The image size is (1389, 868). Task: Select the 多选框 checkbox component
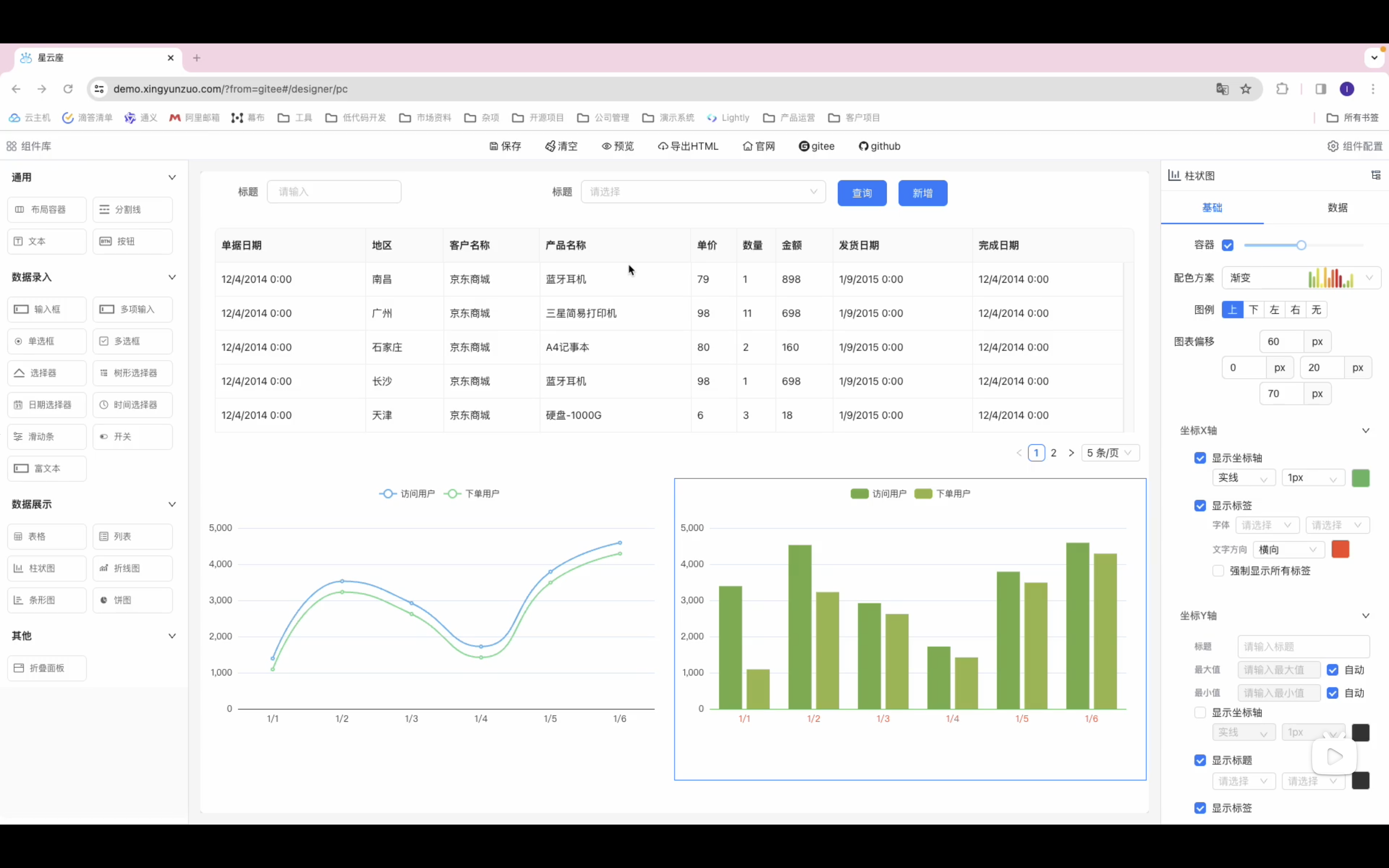(x=132, y=341)
